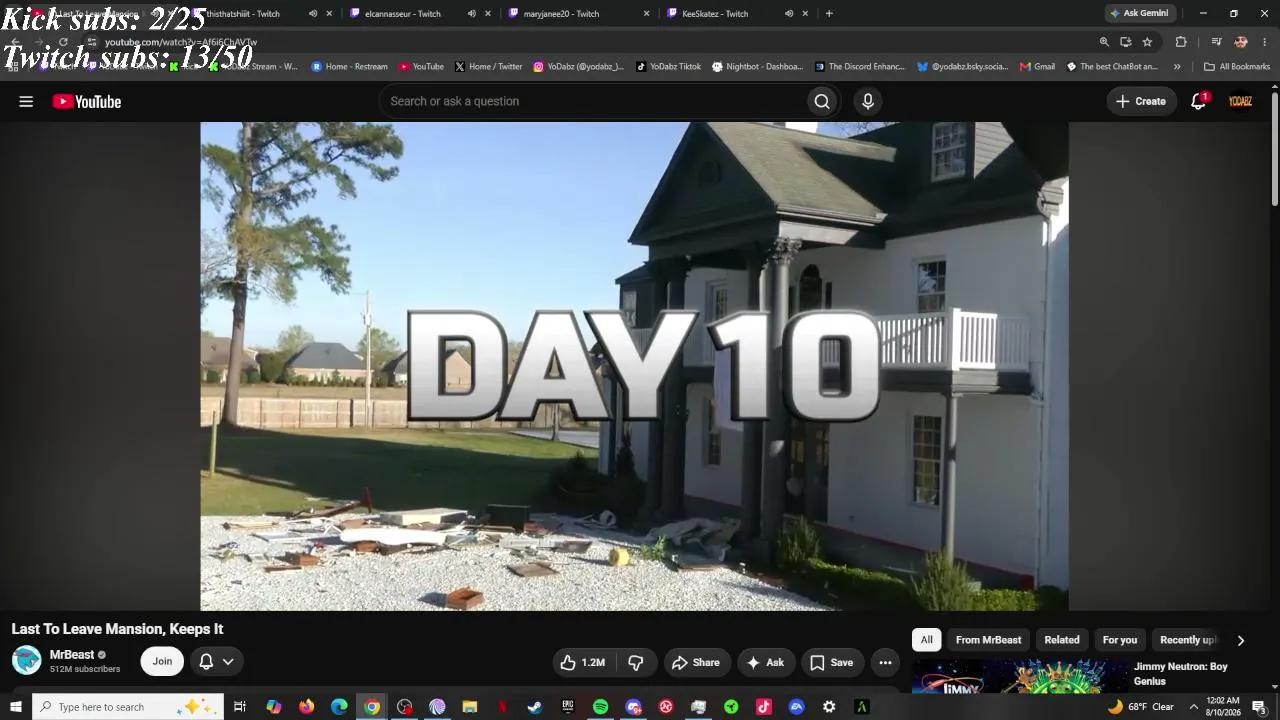Image resolution: width=1280 pixels, height=720 pixels.
Task: Open the Home - Restream bookmark
Action: point(349,67)
